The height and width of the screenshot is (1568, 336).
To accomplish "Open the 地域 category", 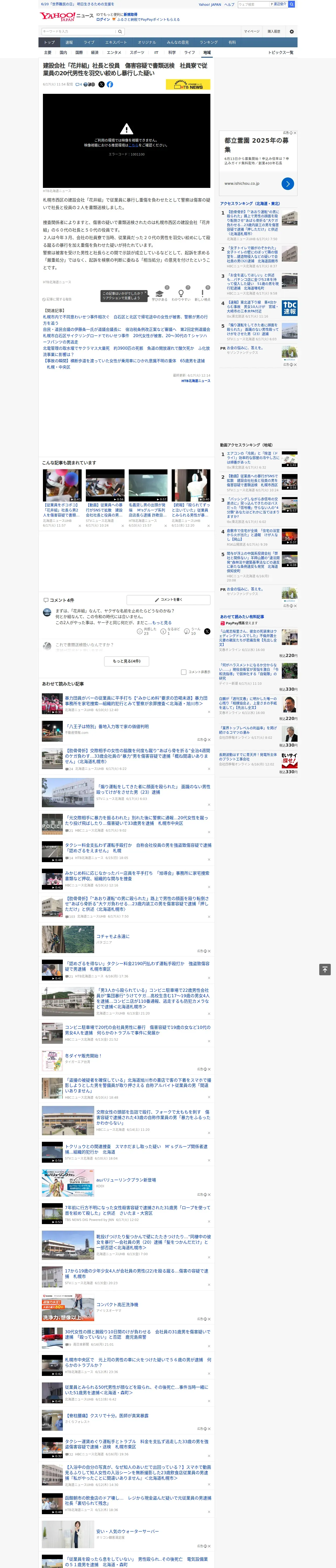I will (207, 52).
